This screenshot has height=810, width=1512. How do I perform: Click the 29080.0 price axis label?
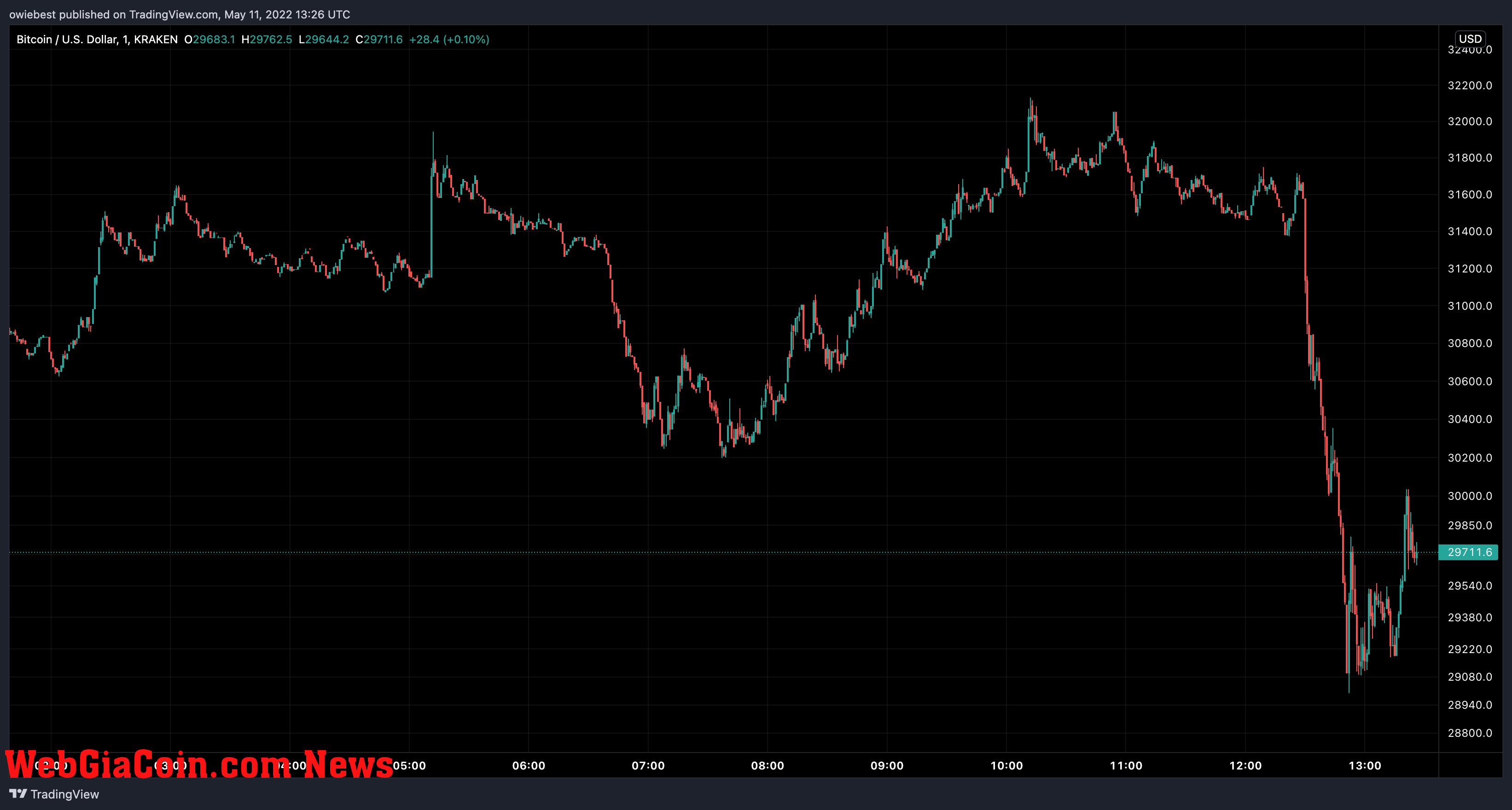pos(1470,677)
